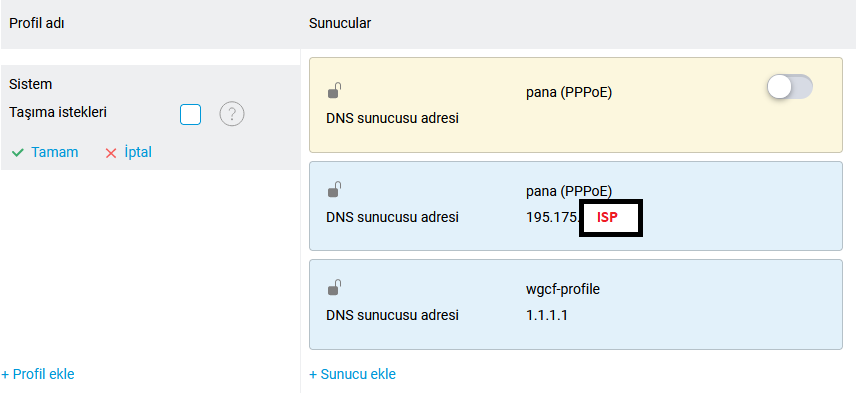The height and width of the screenshot is (393, 856).
Task: Add a server using Sunucu ekle
Action: [352, 374]
